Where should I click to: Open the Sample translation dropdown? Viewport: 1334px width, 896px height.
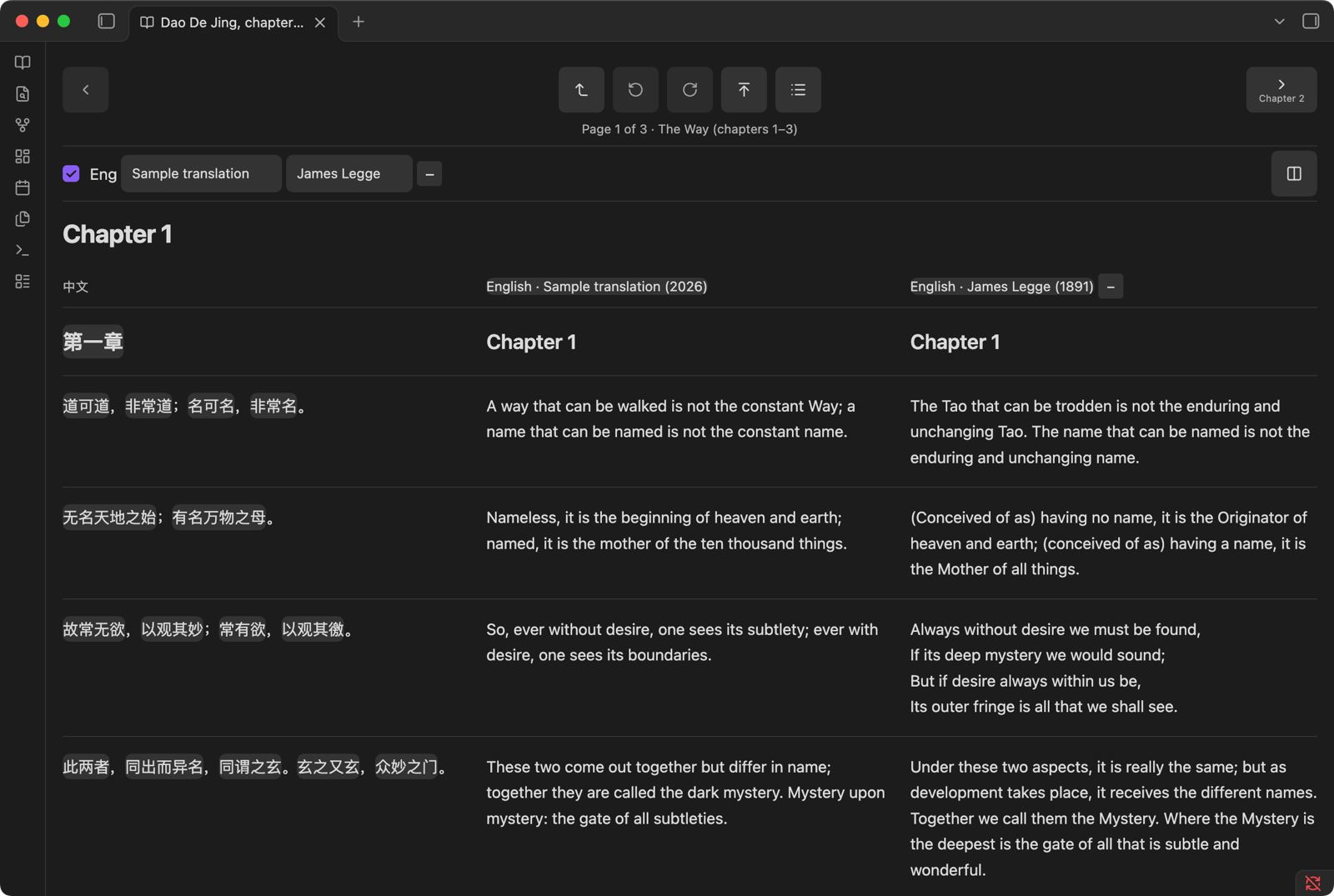coord(201,173)
